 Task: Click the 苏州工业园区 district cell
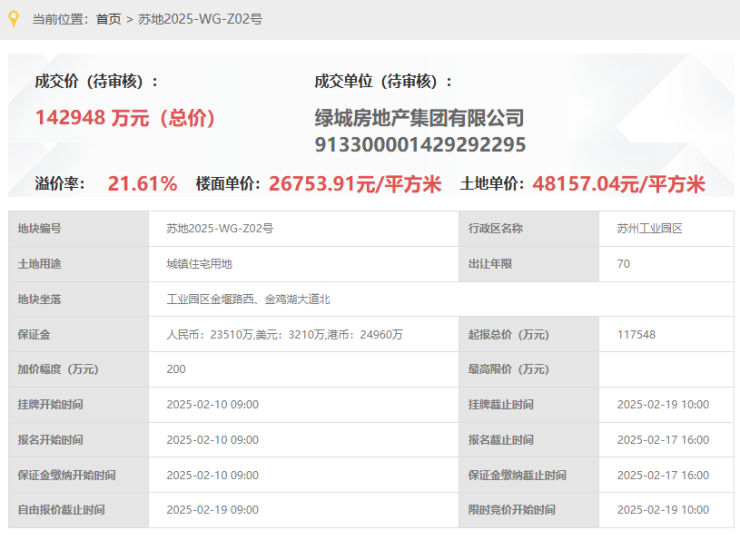coord(649,229)
